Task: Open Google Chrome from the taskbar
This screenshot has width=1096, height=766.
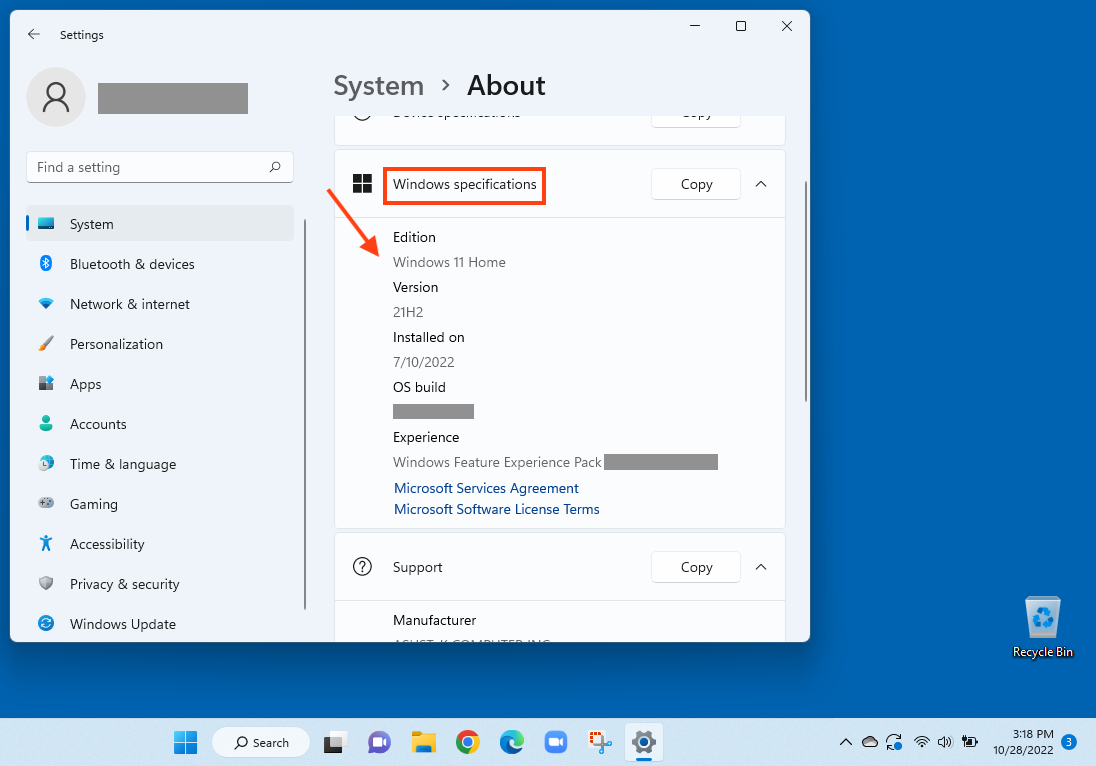Action: pos(467,742)
